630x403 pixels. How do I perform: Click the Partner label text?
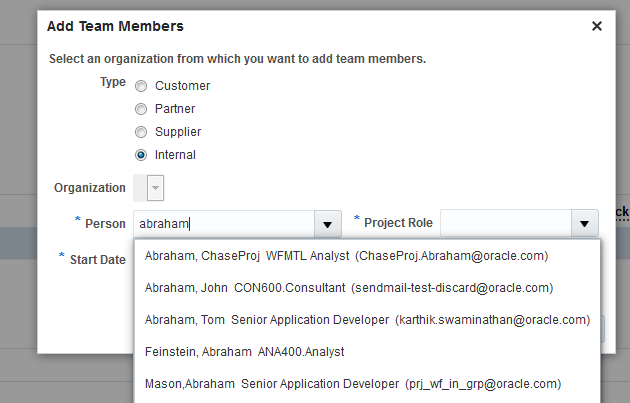click(x=175, y=109)
